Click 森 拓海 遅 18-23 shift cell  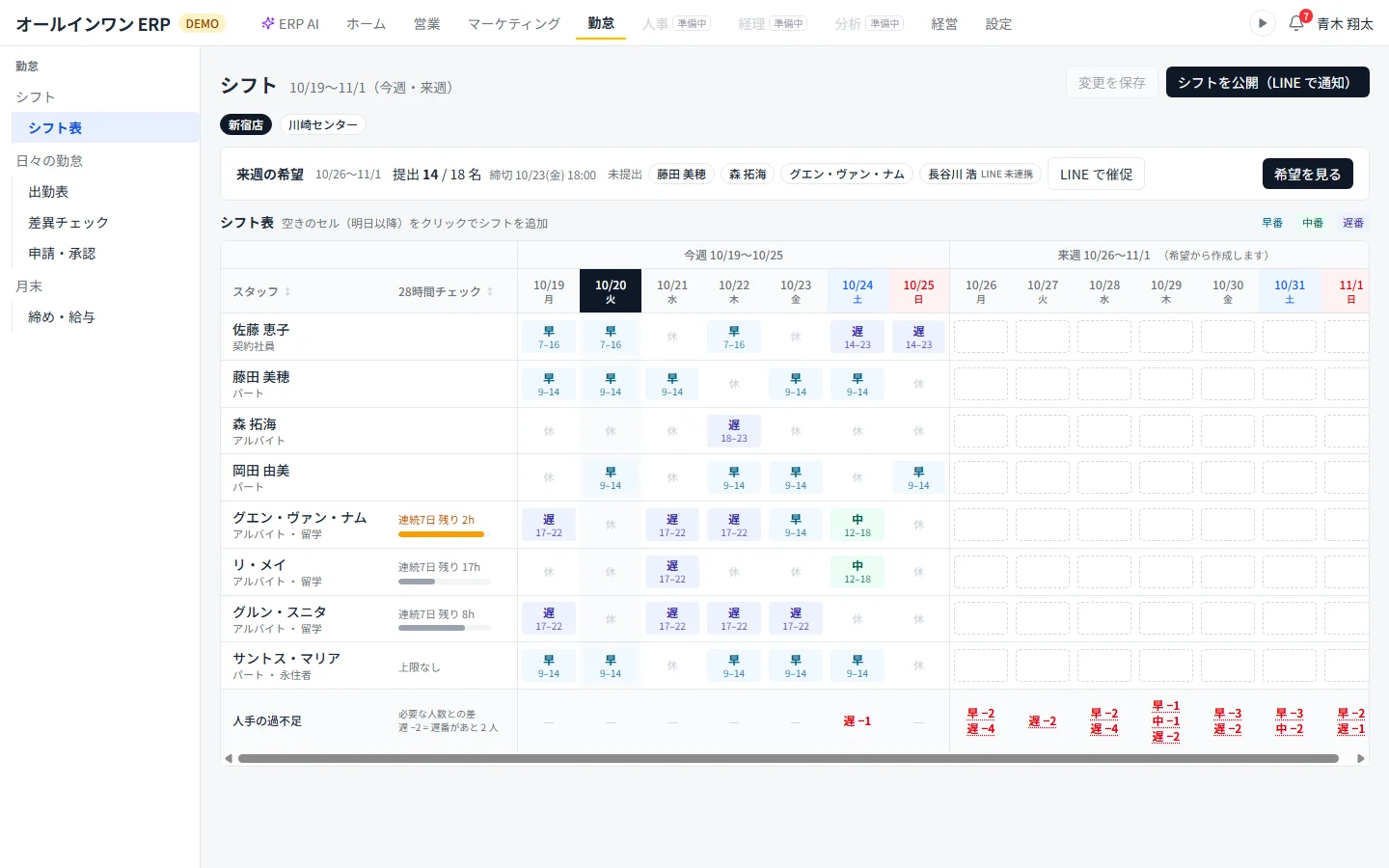(734, 431)
